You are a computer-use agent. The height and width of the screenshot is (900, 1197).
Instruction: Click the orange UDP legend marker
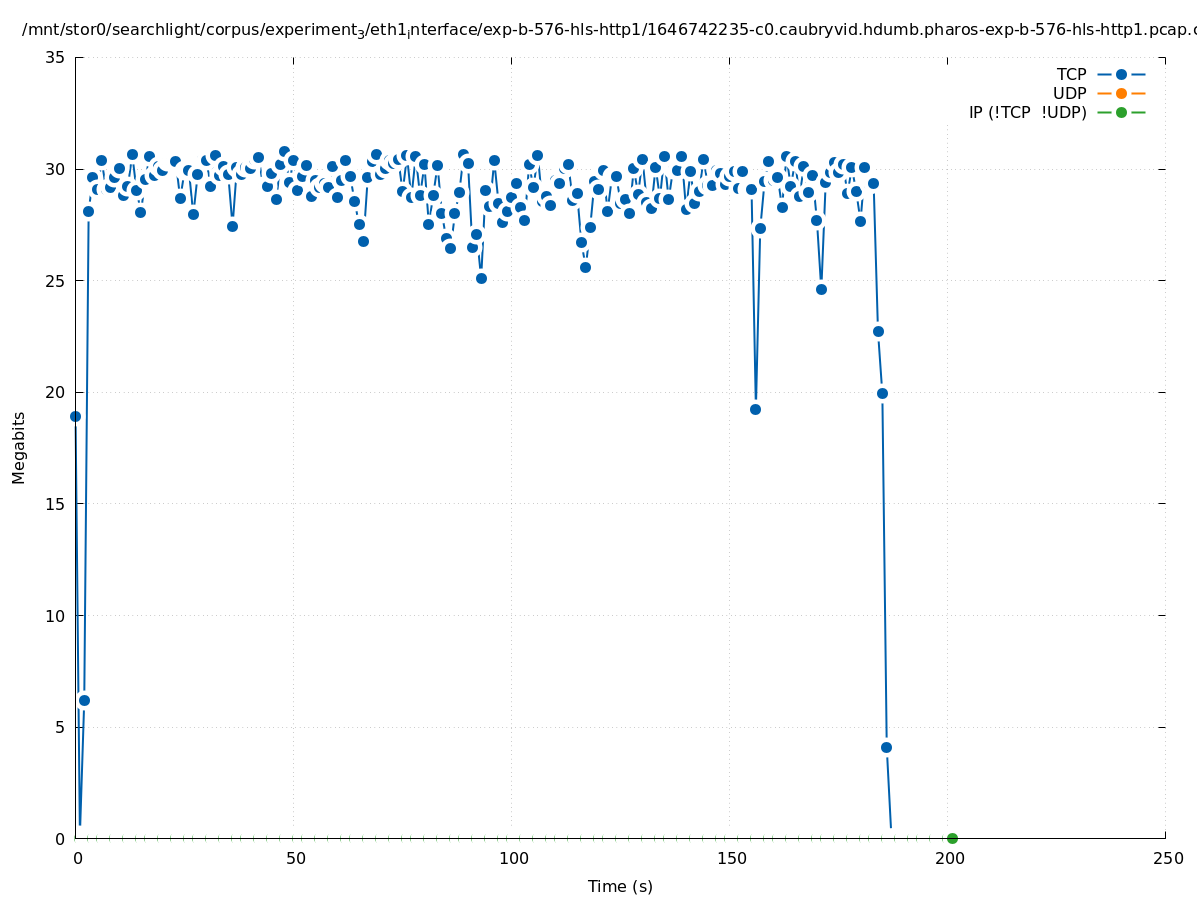click(1121, 93)
